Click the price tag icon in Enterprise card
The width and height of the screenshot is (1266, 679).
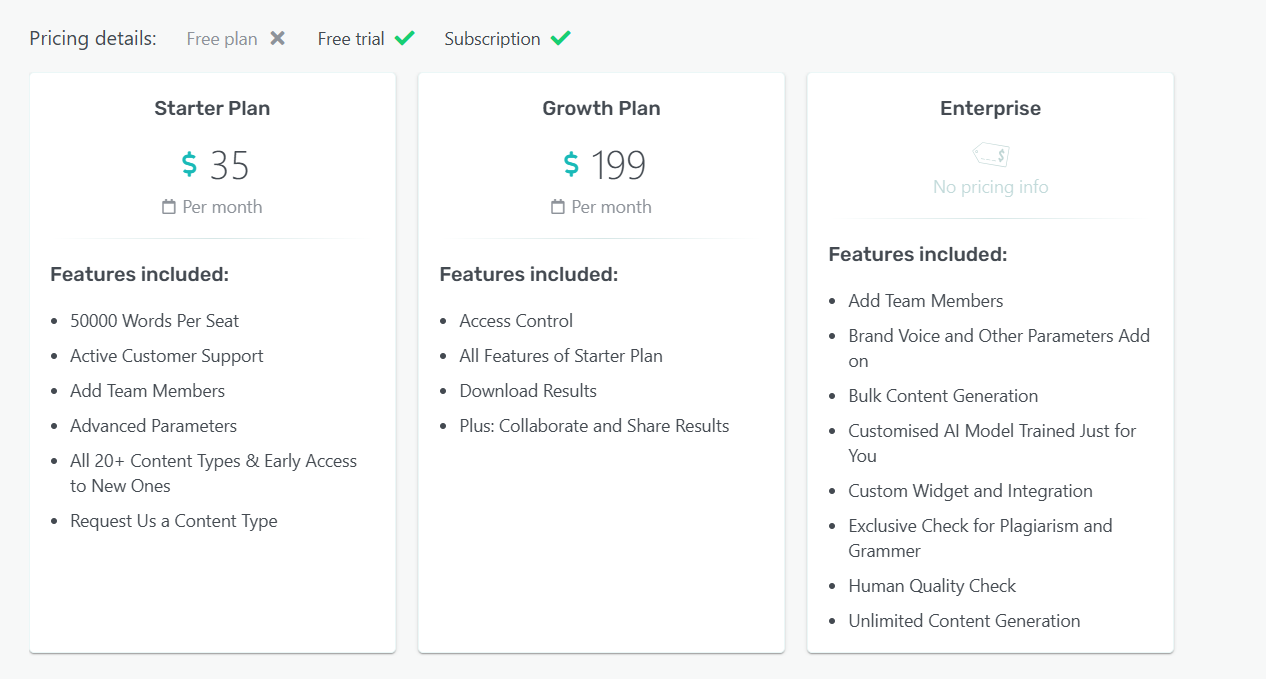[991, 154]
